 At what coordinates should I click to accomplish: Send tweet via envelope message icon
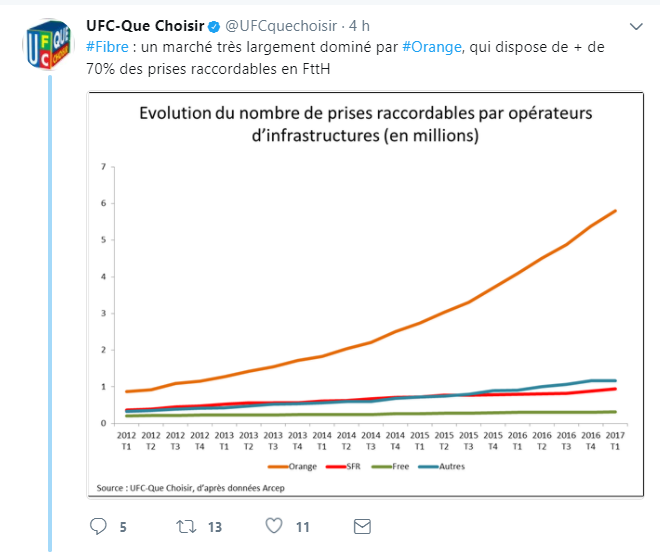[363, 526]
